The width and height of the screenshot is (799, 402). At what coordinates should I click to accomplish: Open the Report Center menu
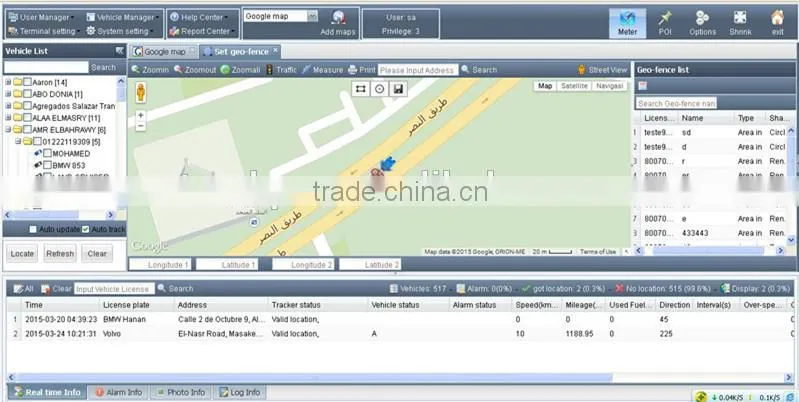(x=202, y=31)
